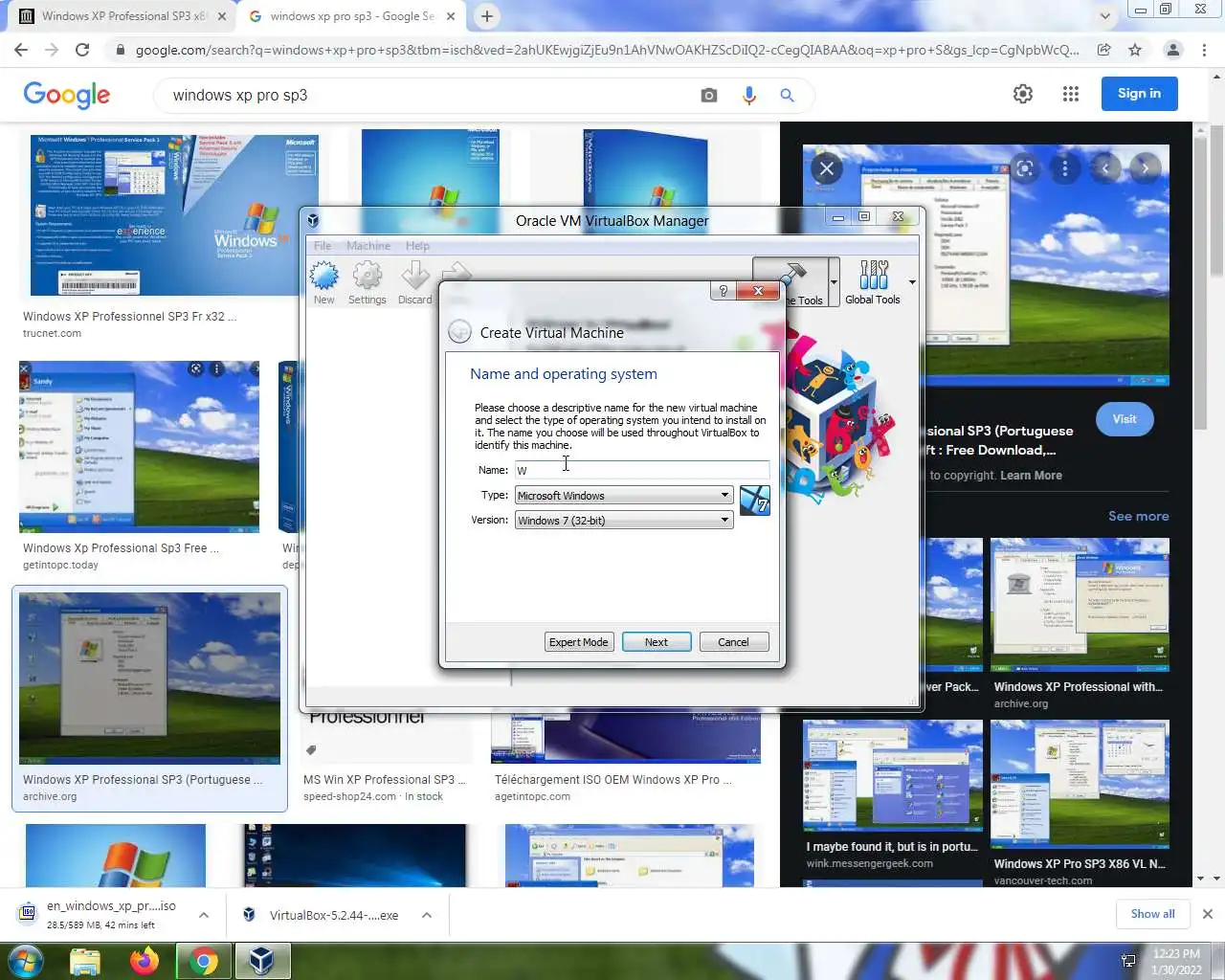This screenshot has width=1225, height=980.
Task: Open the three-dot menu on the preview image
Action: click(1065, 169)
